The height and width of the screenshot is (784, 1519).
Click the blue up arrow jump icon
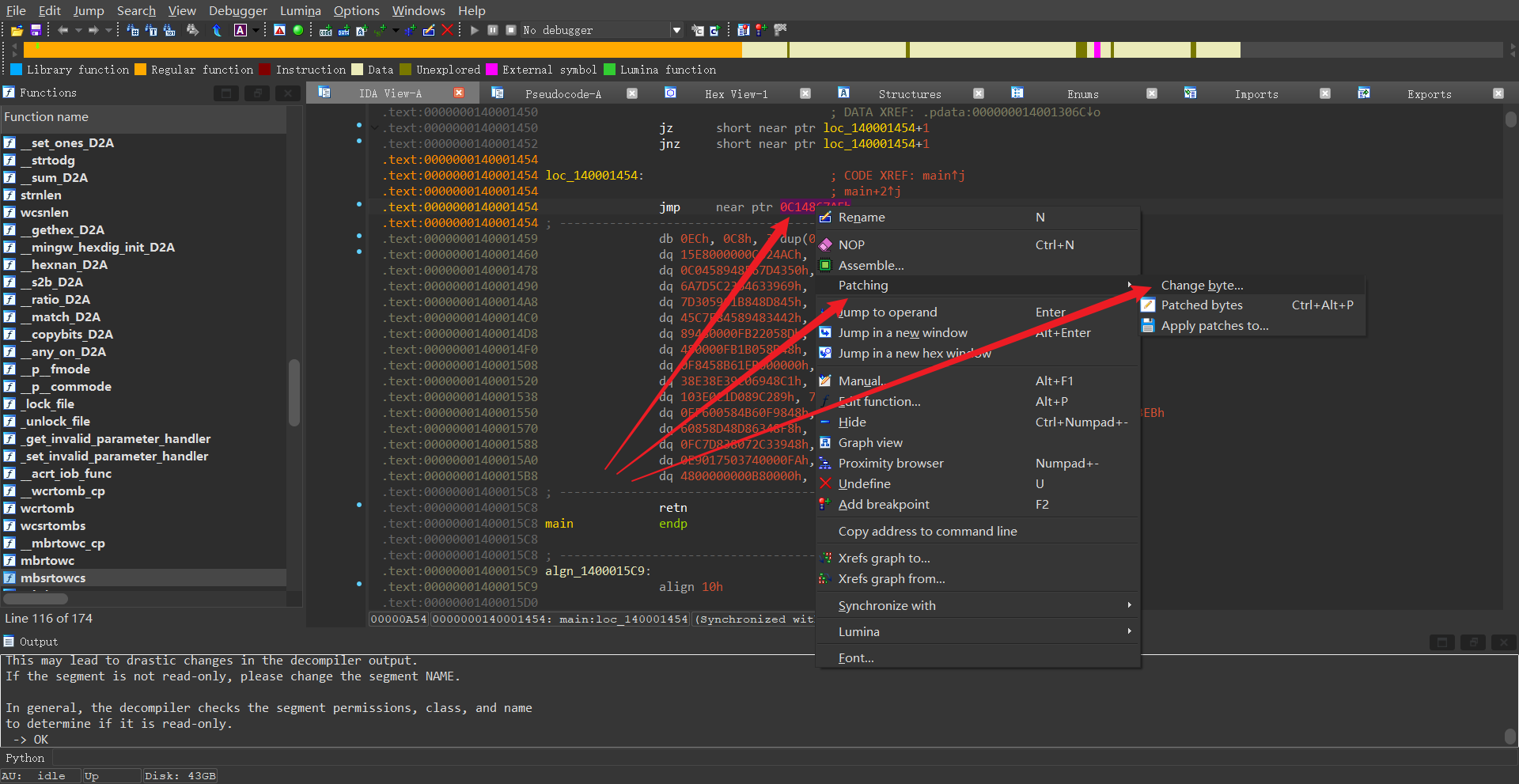point(217,30)
